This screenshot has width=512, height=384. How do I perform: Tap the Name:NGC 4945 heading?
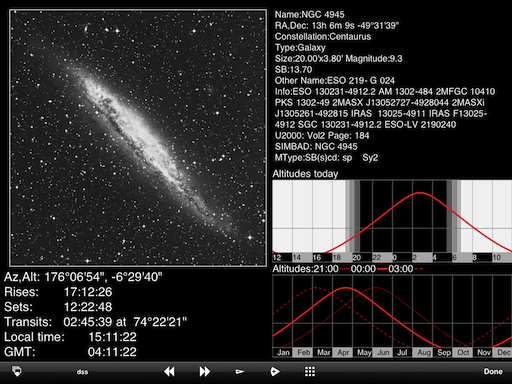[310, 15]
